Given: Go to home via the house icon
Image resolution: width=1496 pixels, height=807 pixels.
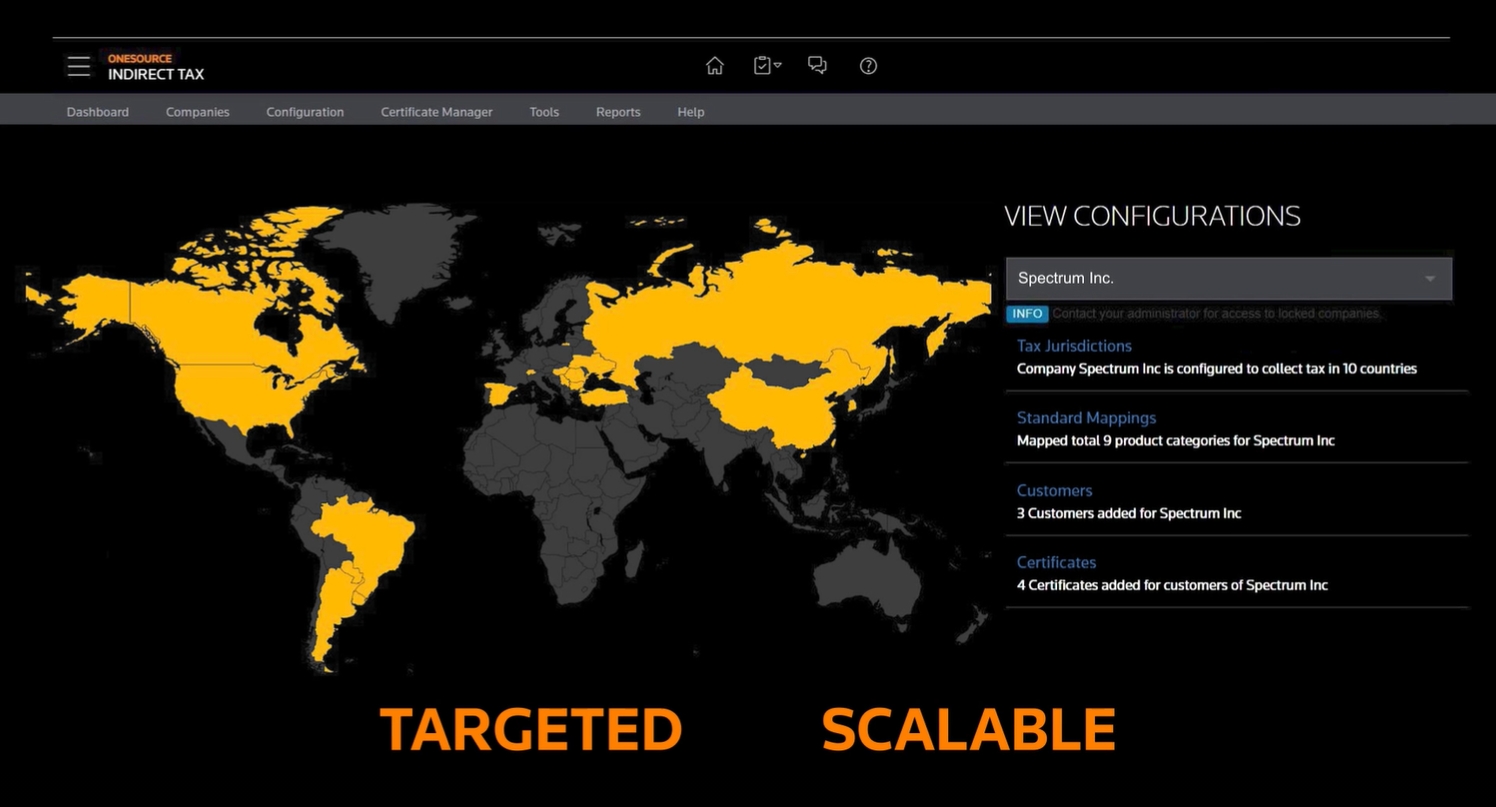Looking at the screenshot, I should (714, 66).
